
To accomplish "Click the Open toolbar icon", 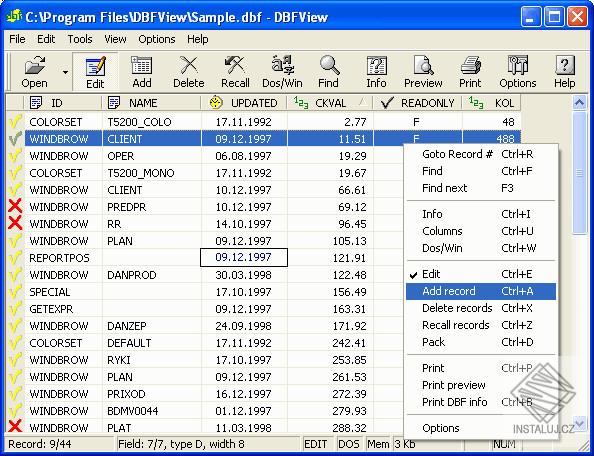I will pos(35,72).
